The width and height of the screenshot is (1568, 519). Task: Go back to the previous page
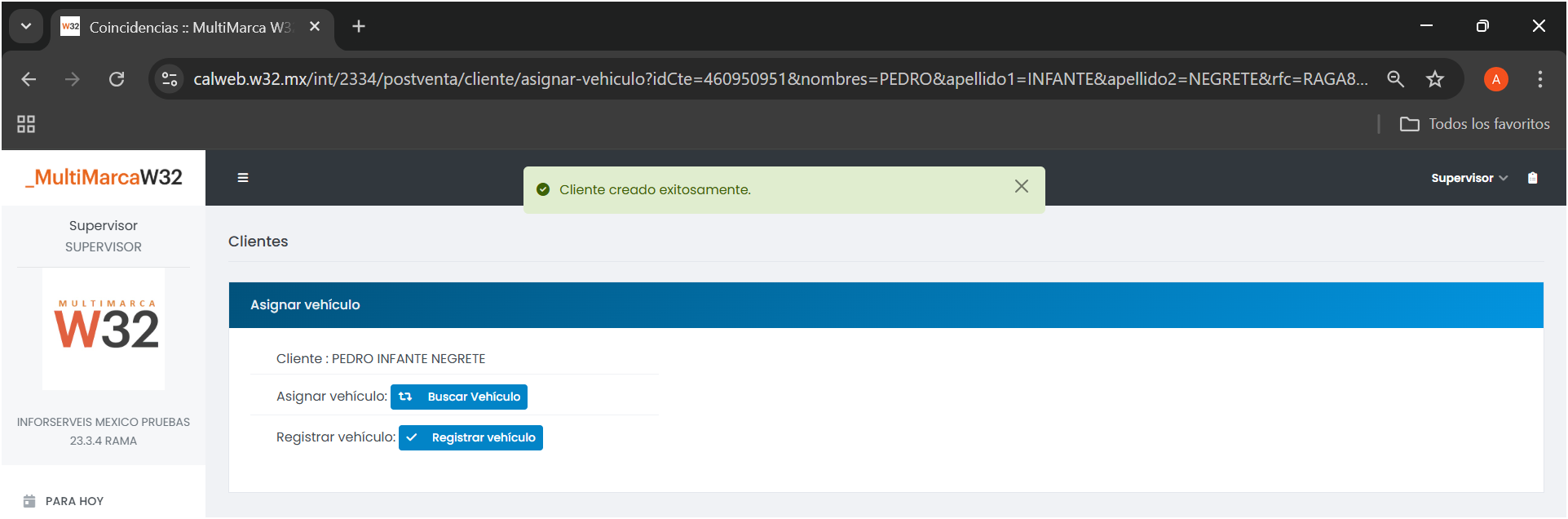pyautogui.click(x=29, y=79)
